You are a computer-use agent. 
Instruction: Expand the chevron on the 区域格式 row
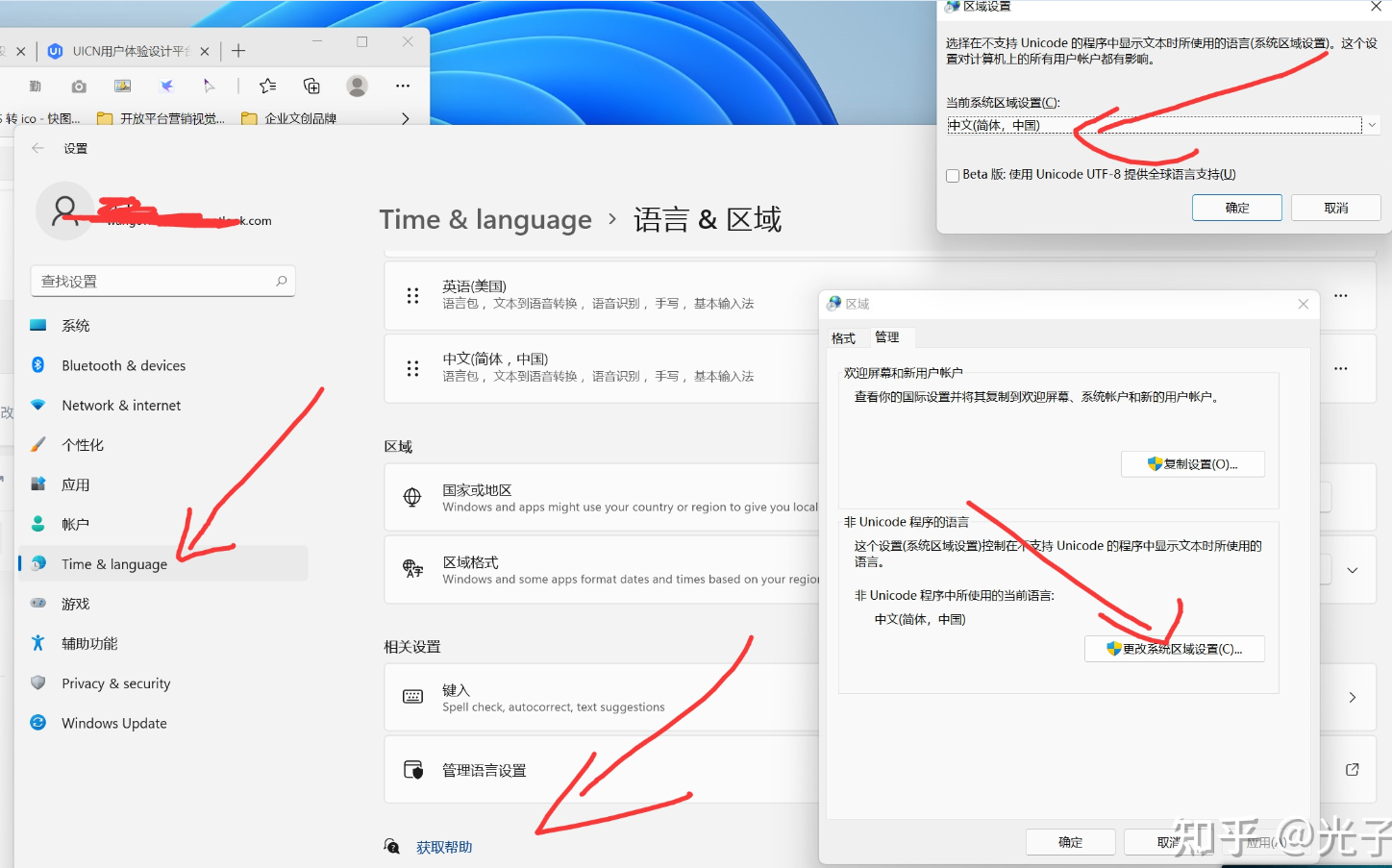pos(1351,570)
